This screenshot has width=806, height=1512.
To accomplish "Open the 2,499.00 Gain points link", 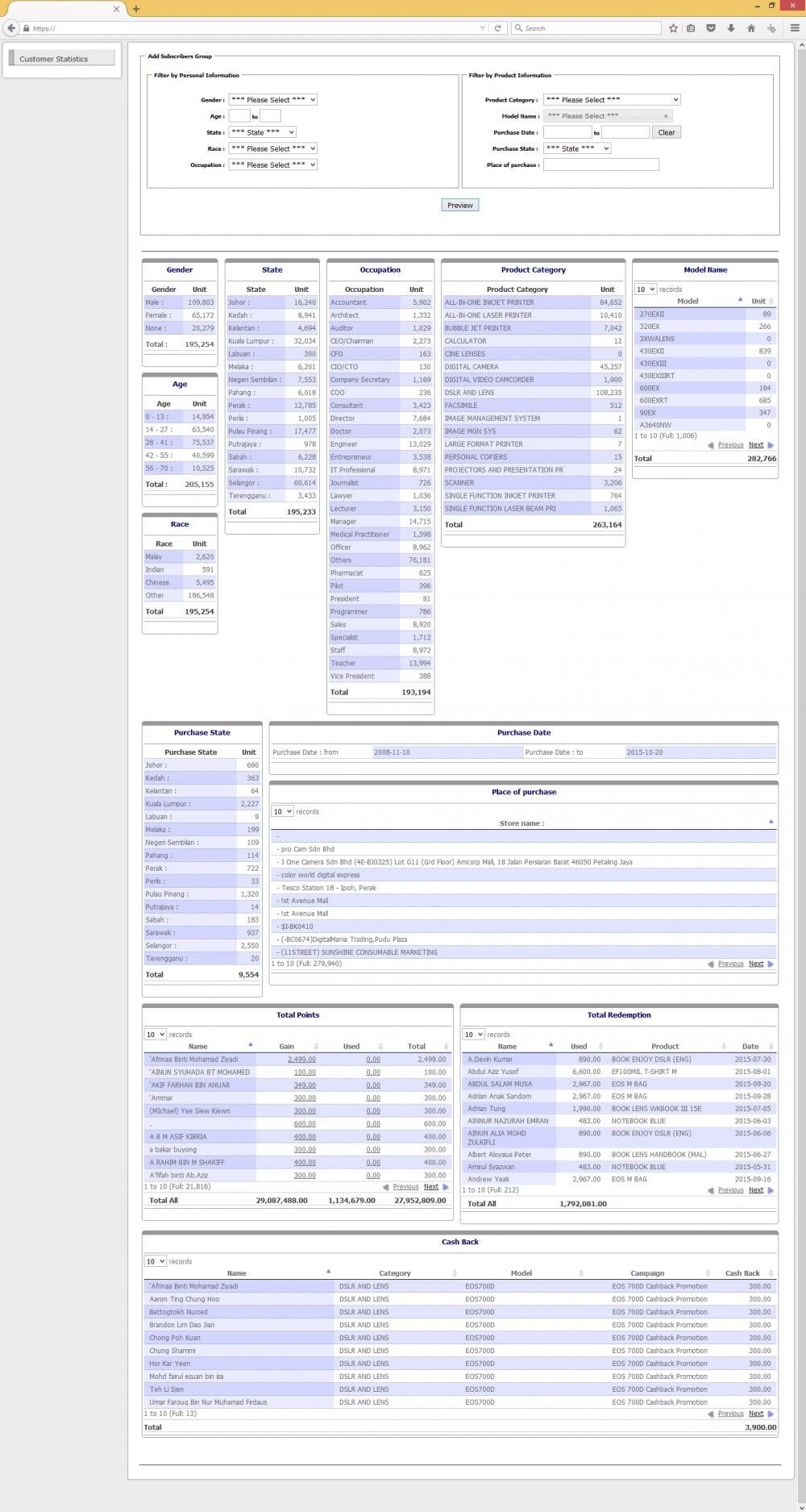I will (x=301, y=1060).
